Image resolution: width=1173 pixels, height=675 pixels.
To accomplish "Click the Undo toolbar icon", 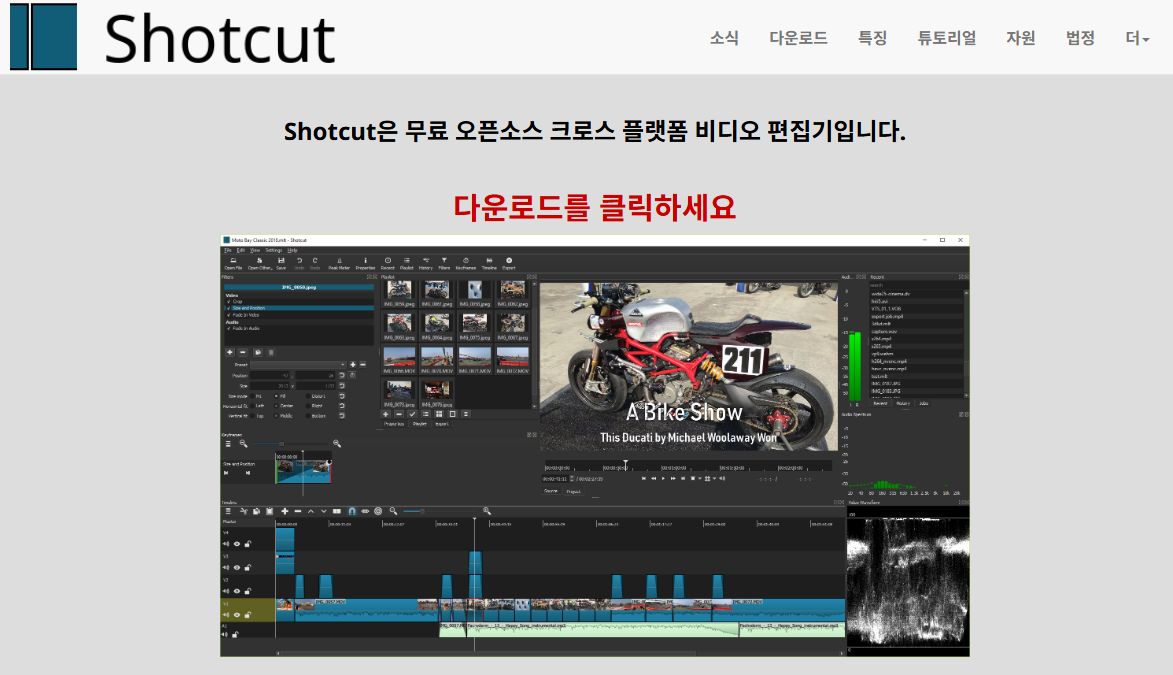I will pos(299,263).
